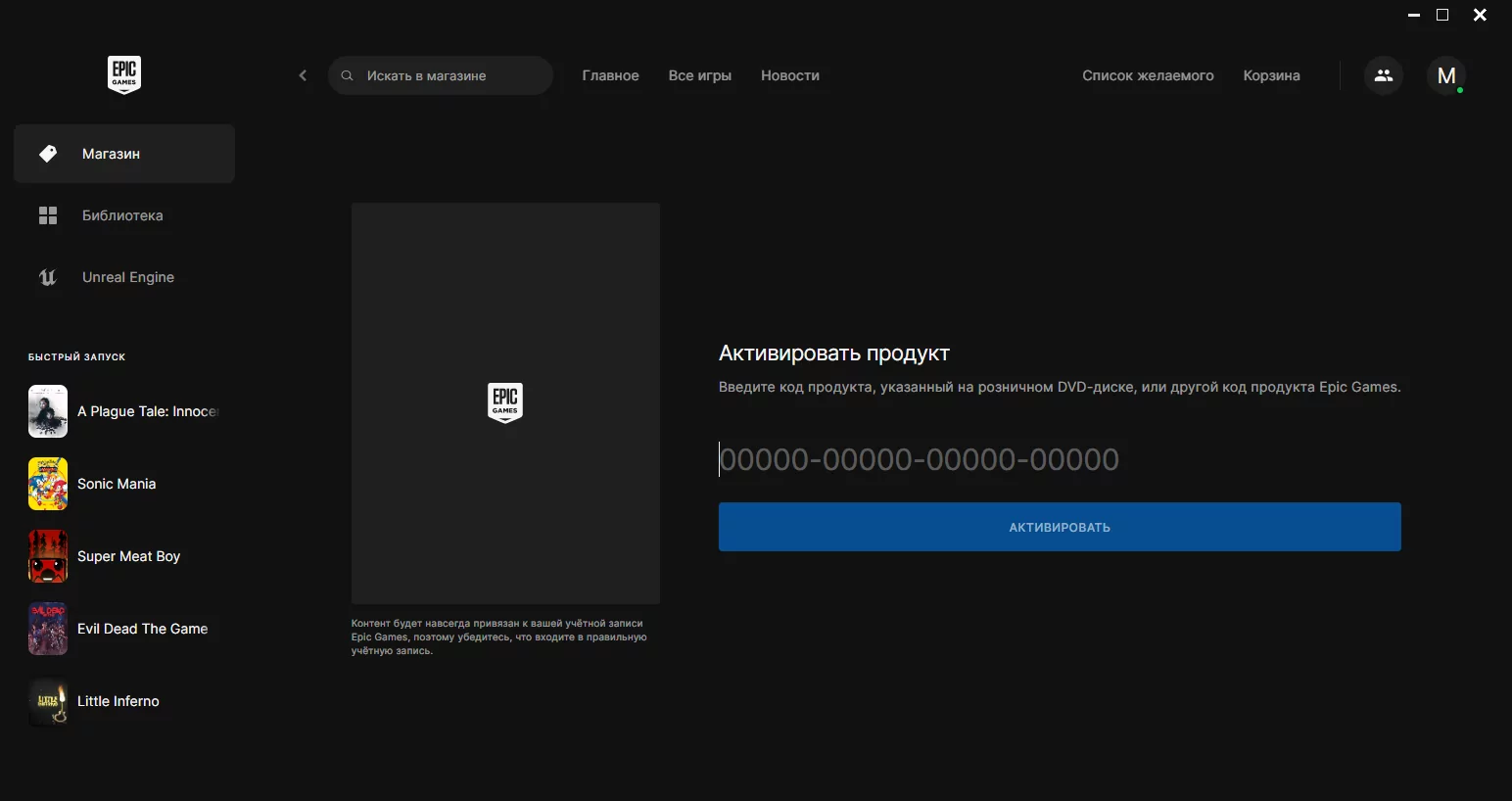Screen dimensions: 1512x801
Task: Open the friends list icon
Action: coord(1384,75)
